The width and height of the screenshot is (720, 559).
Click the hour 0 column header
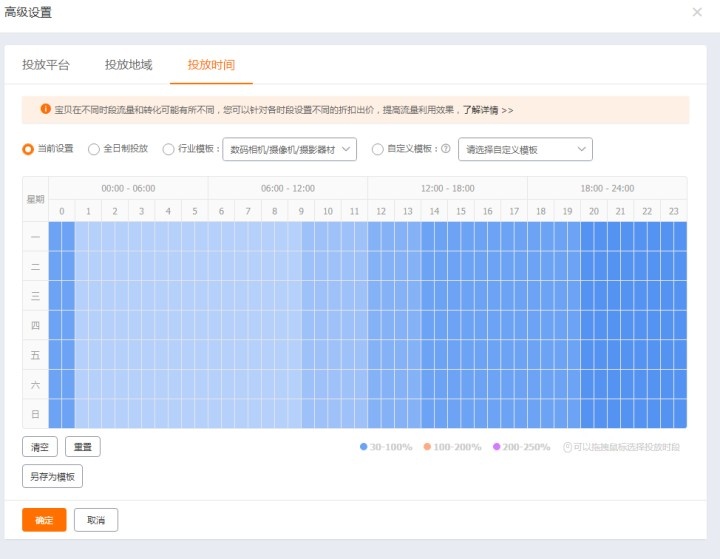pos(62,211)
